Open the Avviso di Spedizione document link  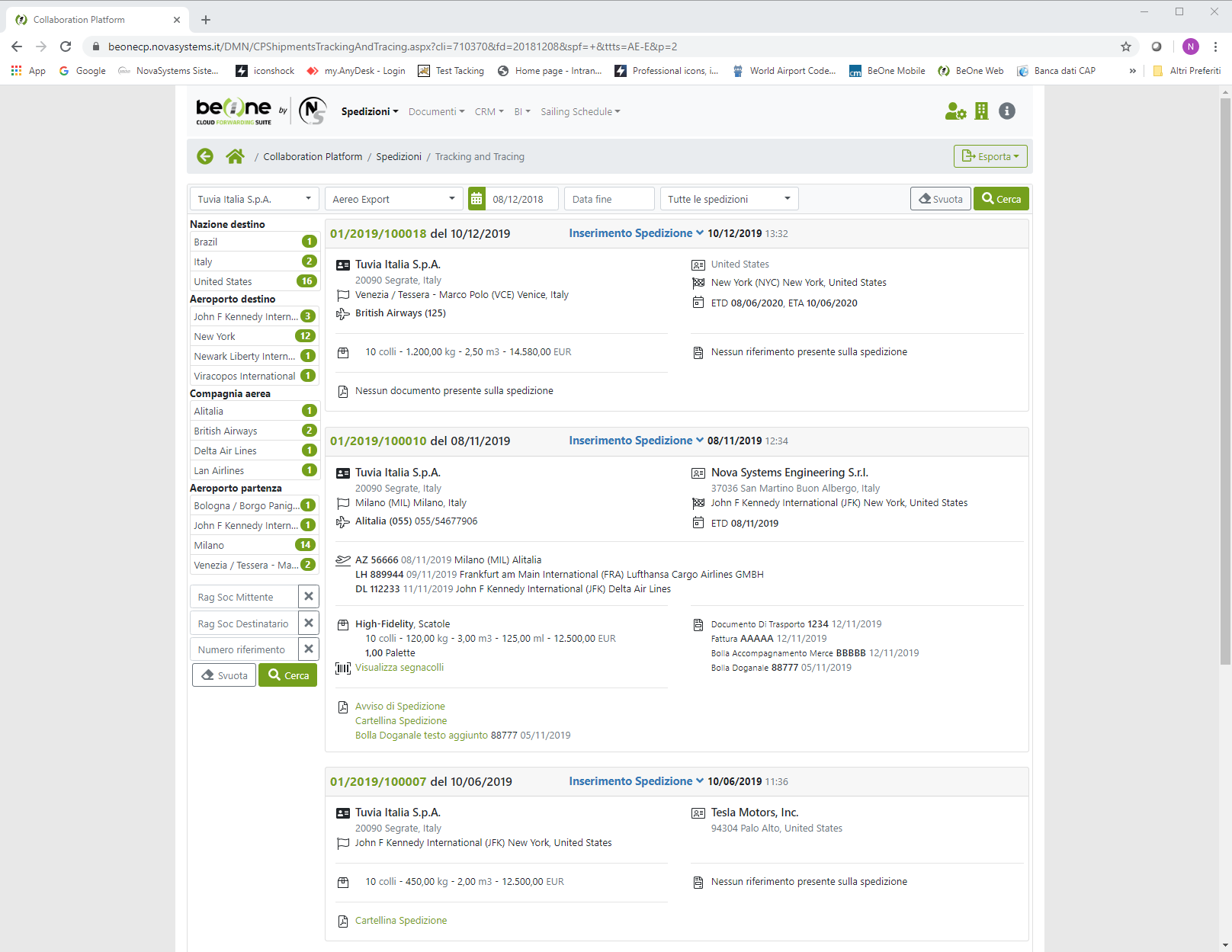[x=400, y=707]
